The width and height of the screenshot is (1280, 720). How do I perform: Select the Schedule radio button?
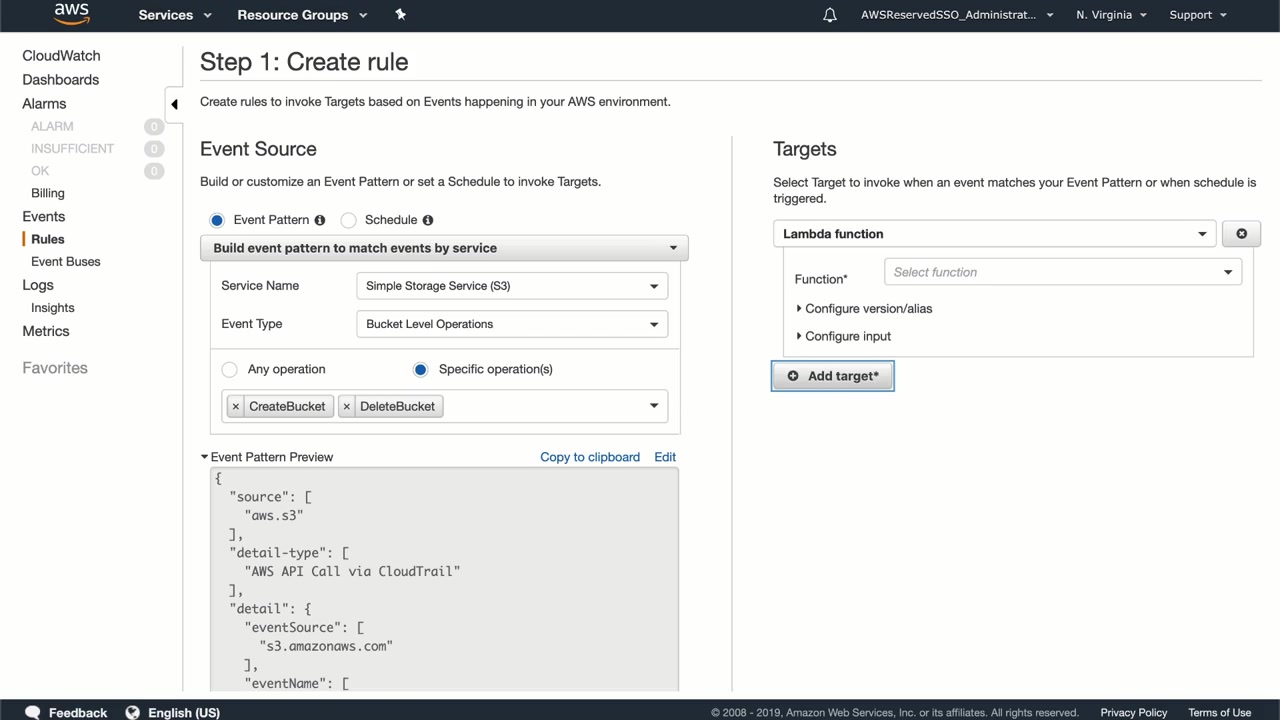tap(349, 220)
